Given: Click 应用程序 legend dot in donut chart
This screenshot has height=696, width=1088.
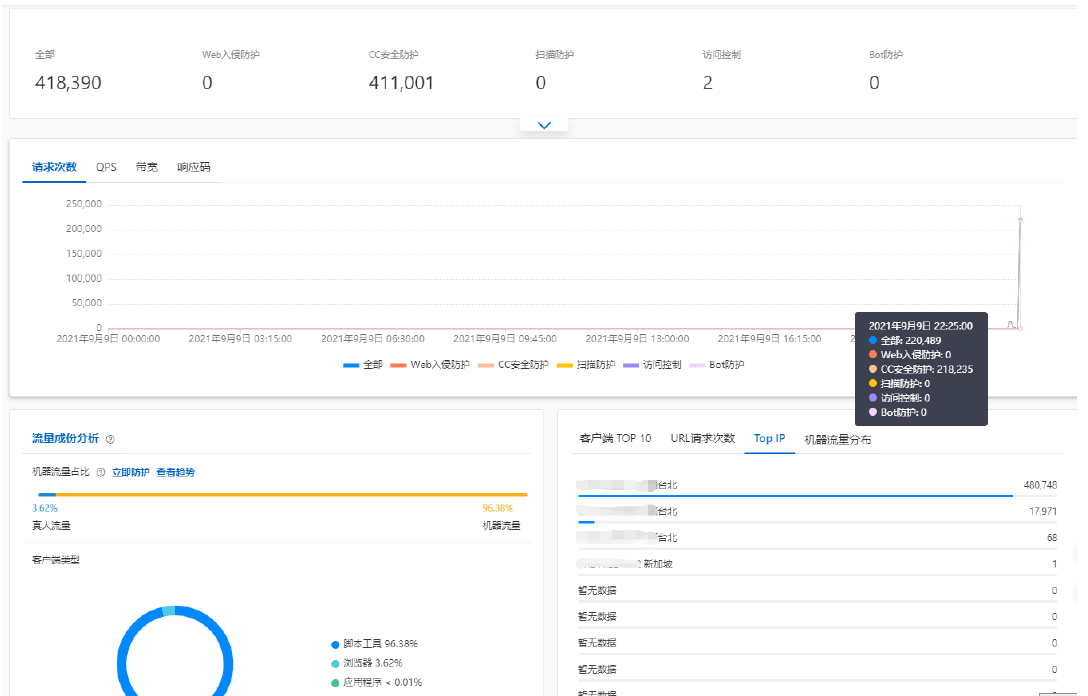Looking at the screenshot, I should pyautogui.click(x=335, y=683).
